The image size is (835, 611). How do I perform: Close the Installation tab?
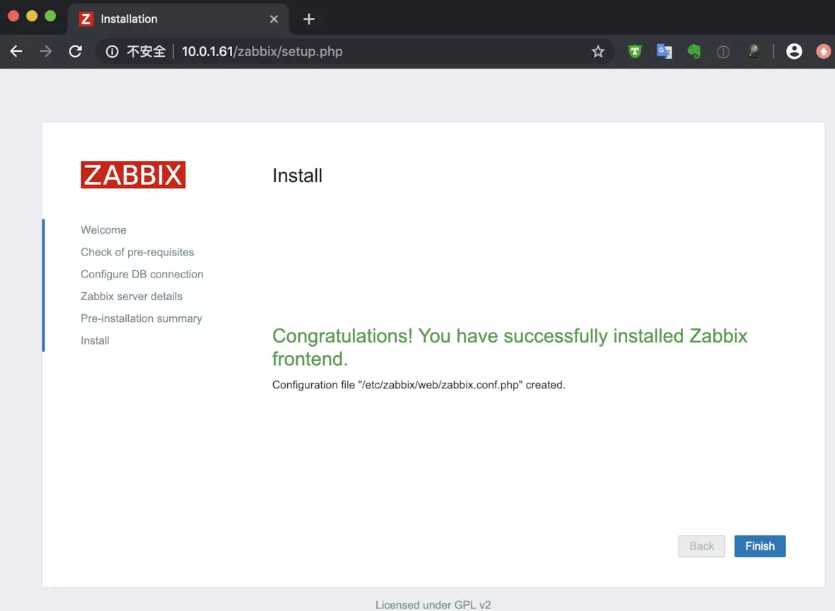274,19
